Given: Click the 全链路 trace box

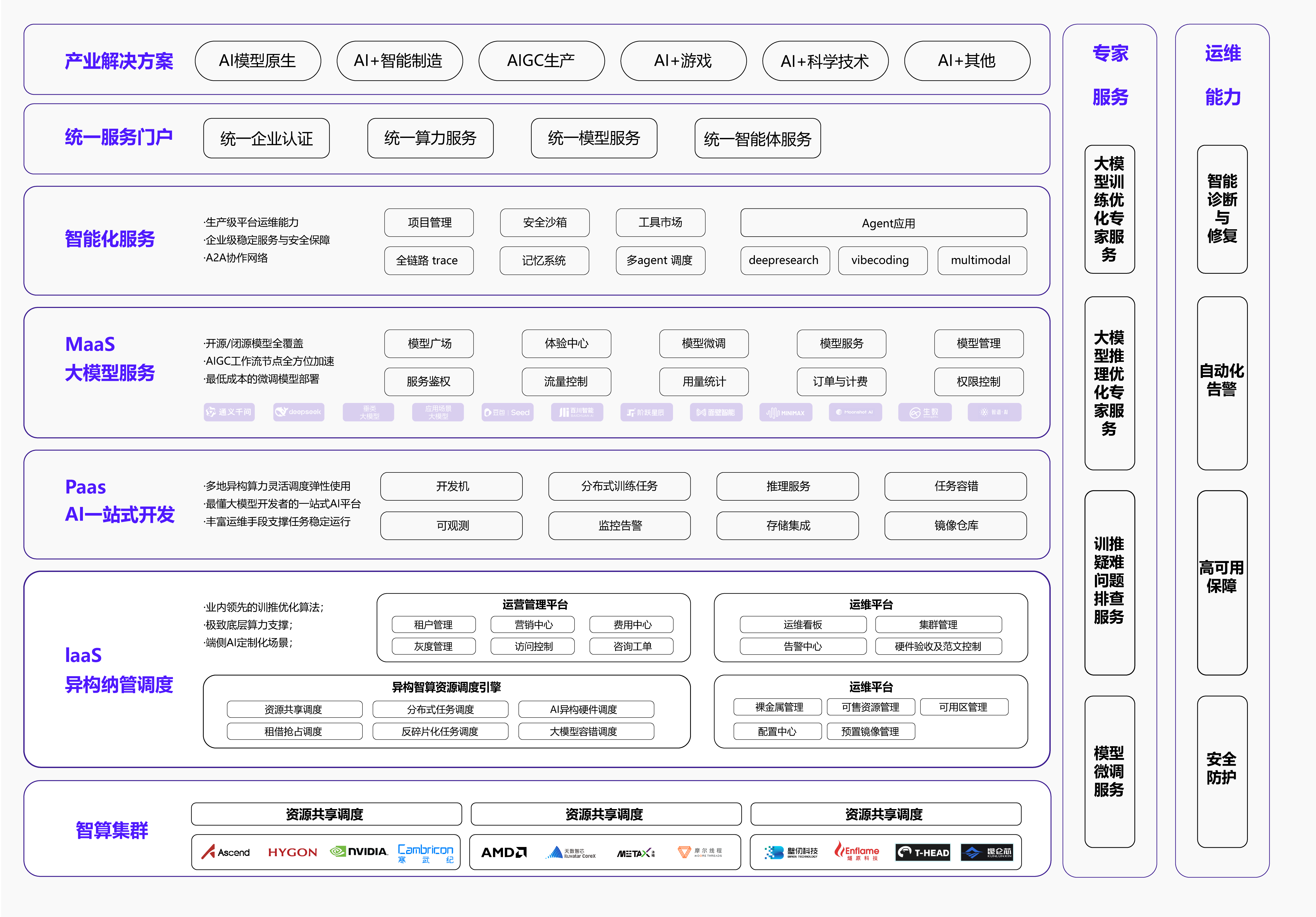Looking at the screenshot, I should point(429,261).
